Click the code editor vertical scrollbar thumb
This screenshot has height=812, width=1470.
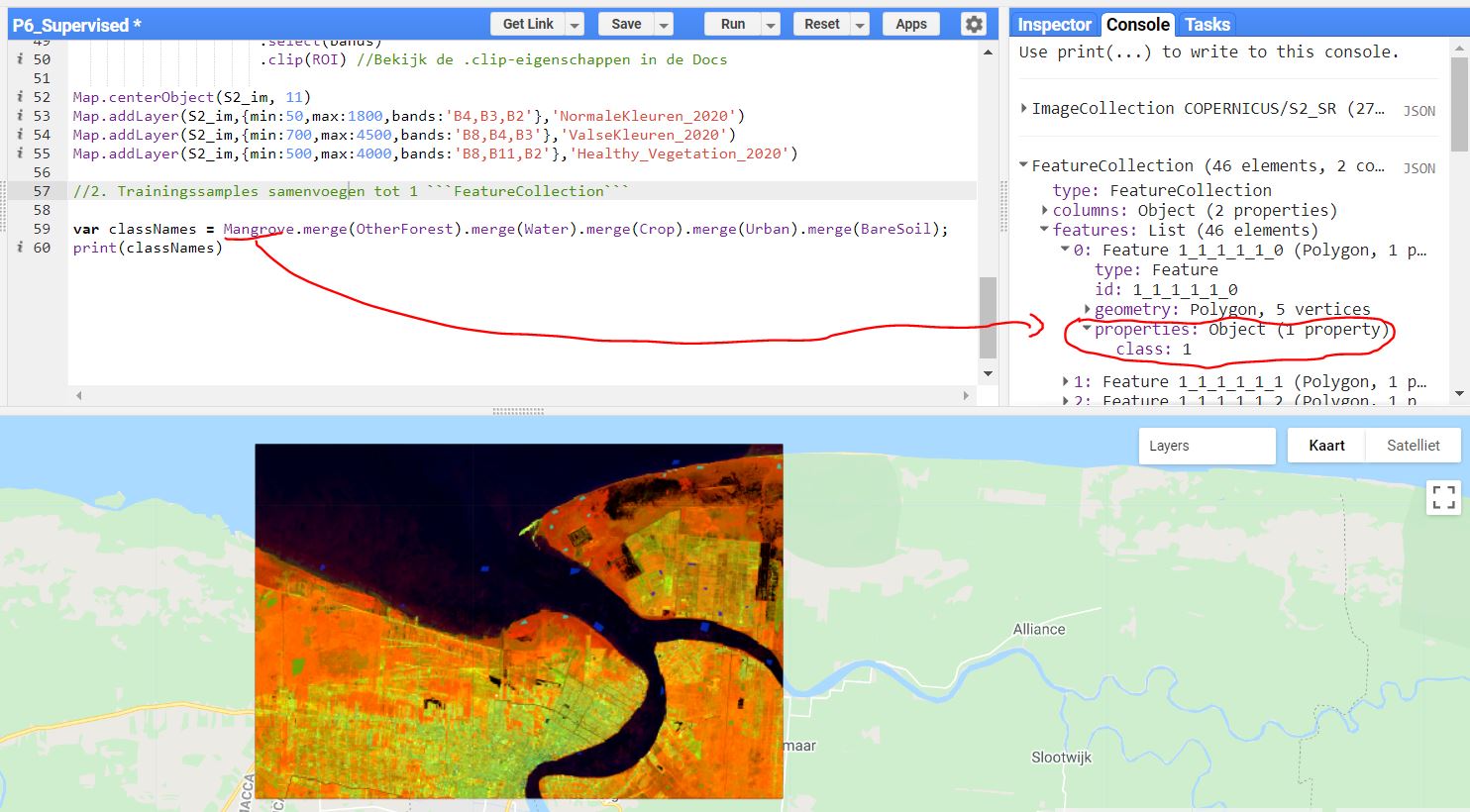coord(988,317)
